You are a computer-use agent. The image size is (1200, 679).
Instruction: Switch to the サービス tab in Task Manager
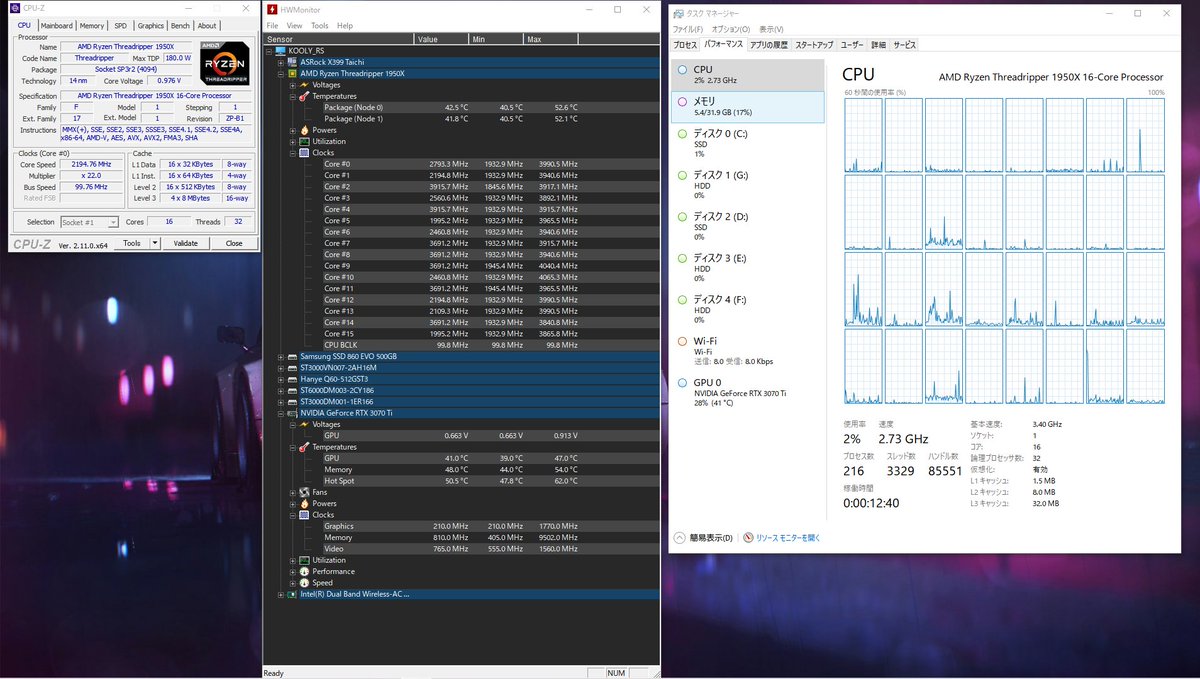tap(905, 45)
